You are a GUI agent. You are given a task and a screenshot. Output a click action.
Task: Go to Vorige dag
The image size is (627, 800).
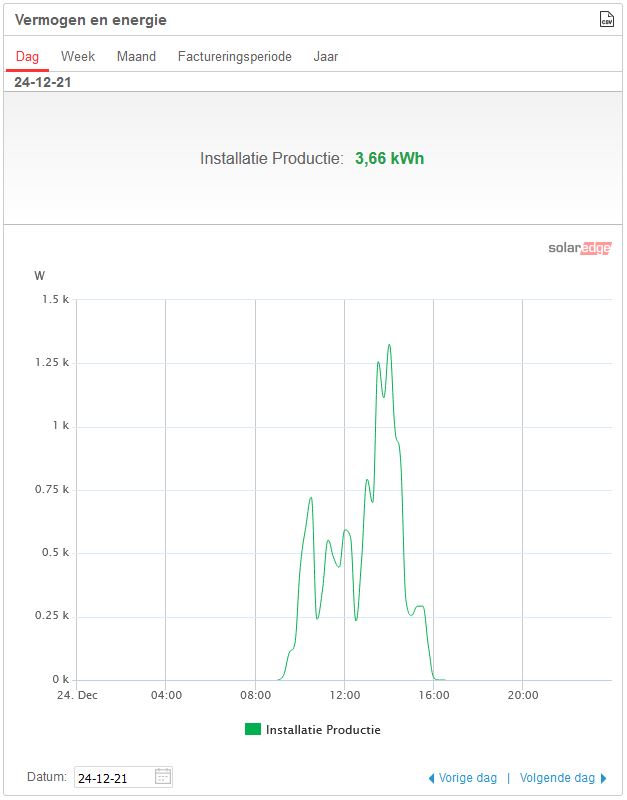[468, 778]
